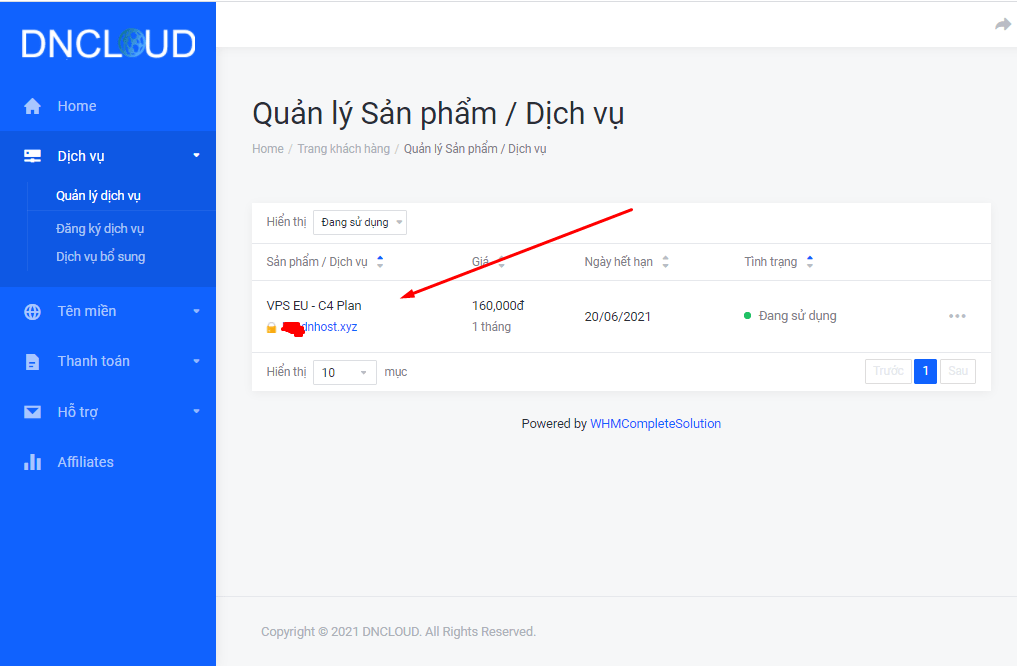
Task: Click the Home house icon in sidebar
Action: pos(33,106)
